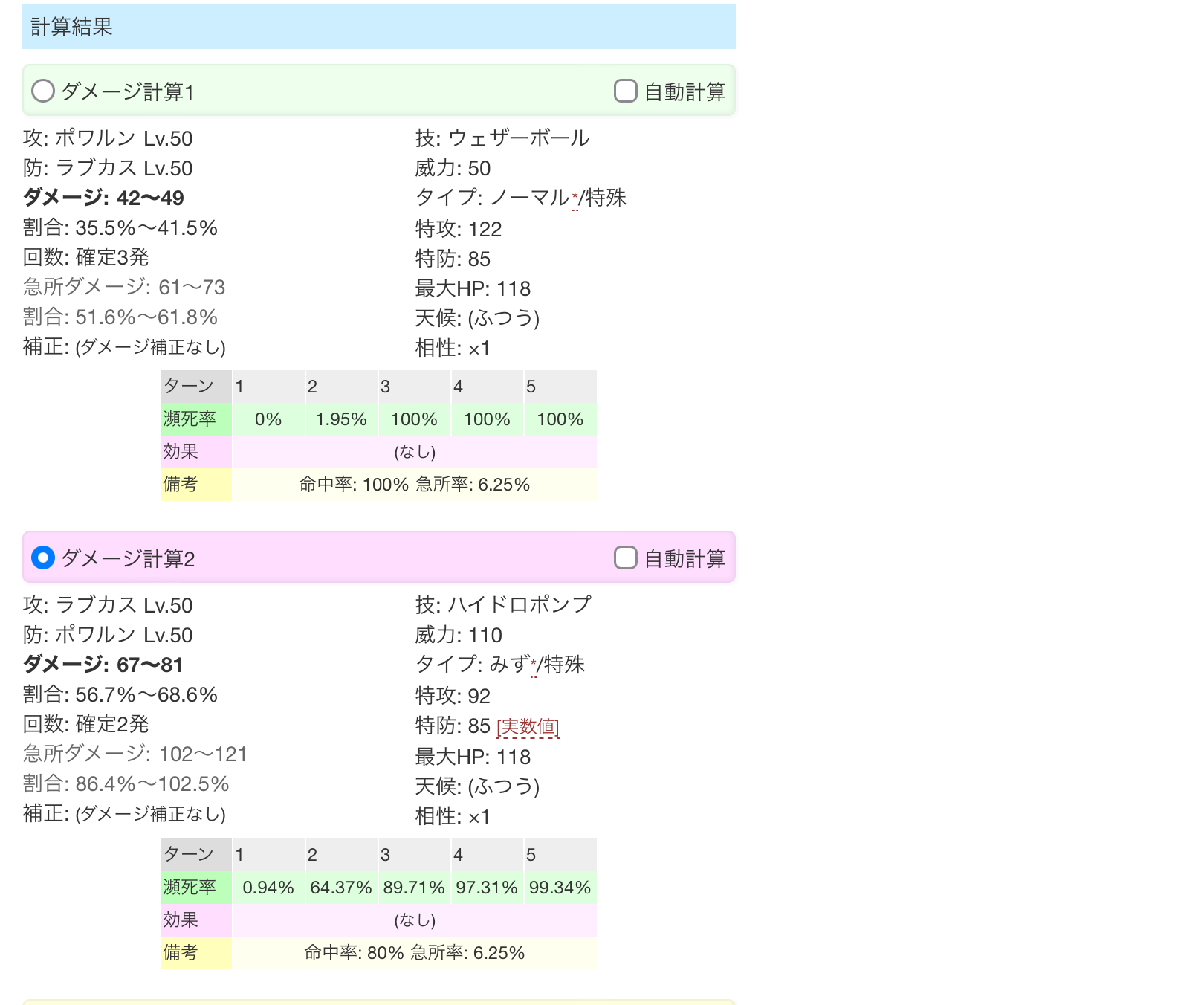The height and width of the screenshot is (1005, 1204).
Task: Select the ダメージ計算1 radio button
Action: point(43,91)
